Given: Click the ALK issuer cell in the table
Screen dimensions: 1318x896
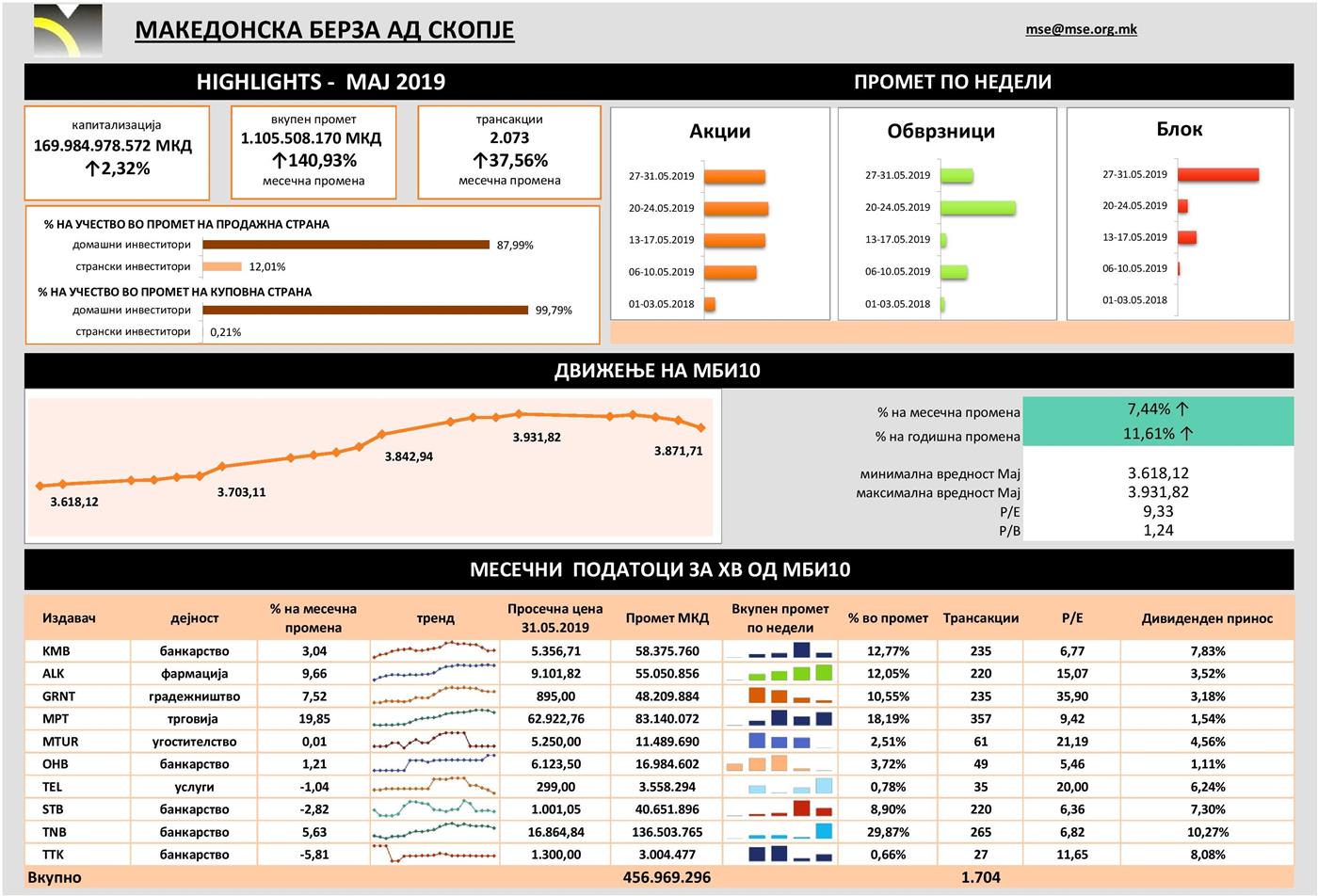Looking at the screenshot, I should pyautogui.click(x=56, y=674).
